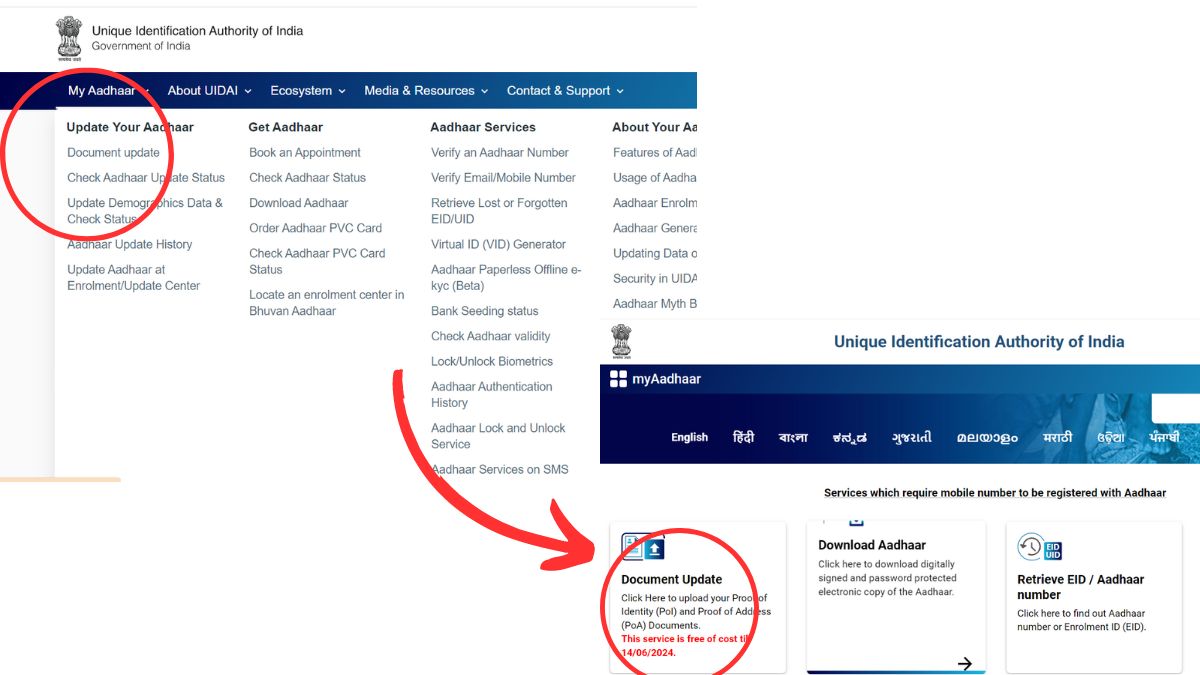Screen dimensions: 1200x675
Task: Switch language to English
Action: pyautogui.click(x=689, y=437)
